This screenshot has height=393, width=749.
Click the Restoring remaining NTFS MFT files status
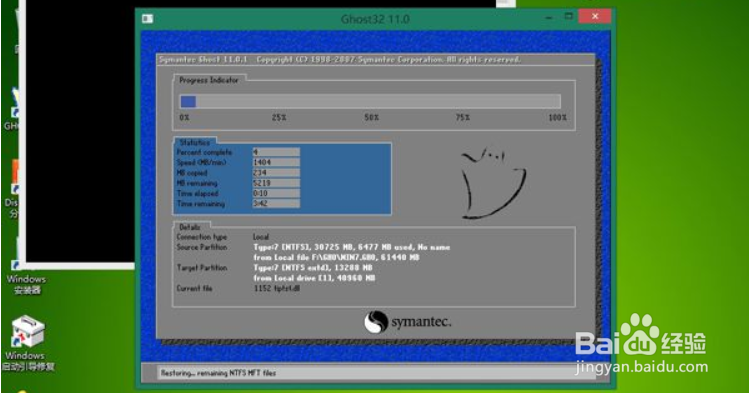click(218, 373)
